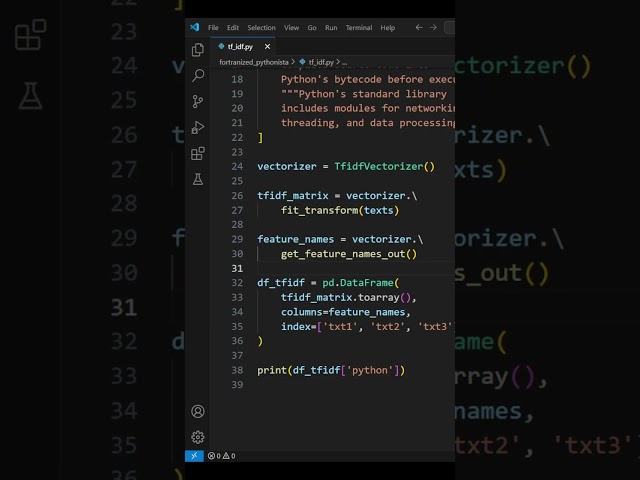This screenshot has width=640, height=480.
Task: Click pd.DataFrame in line 32
Action: pyautogui.click(x=358, y=283)
